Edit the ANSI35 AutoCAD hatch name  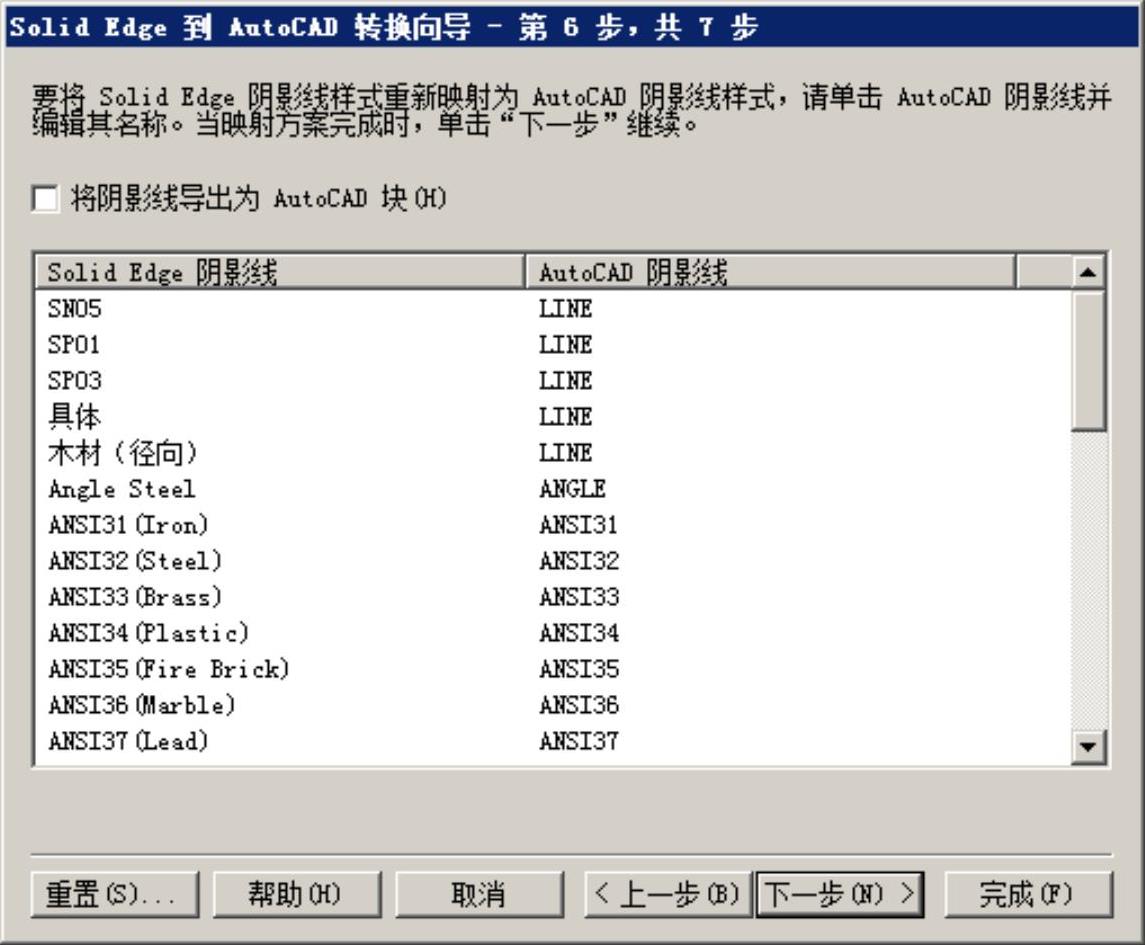click(578, 669)
